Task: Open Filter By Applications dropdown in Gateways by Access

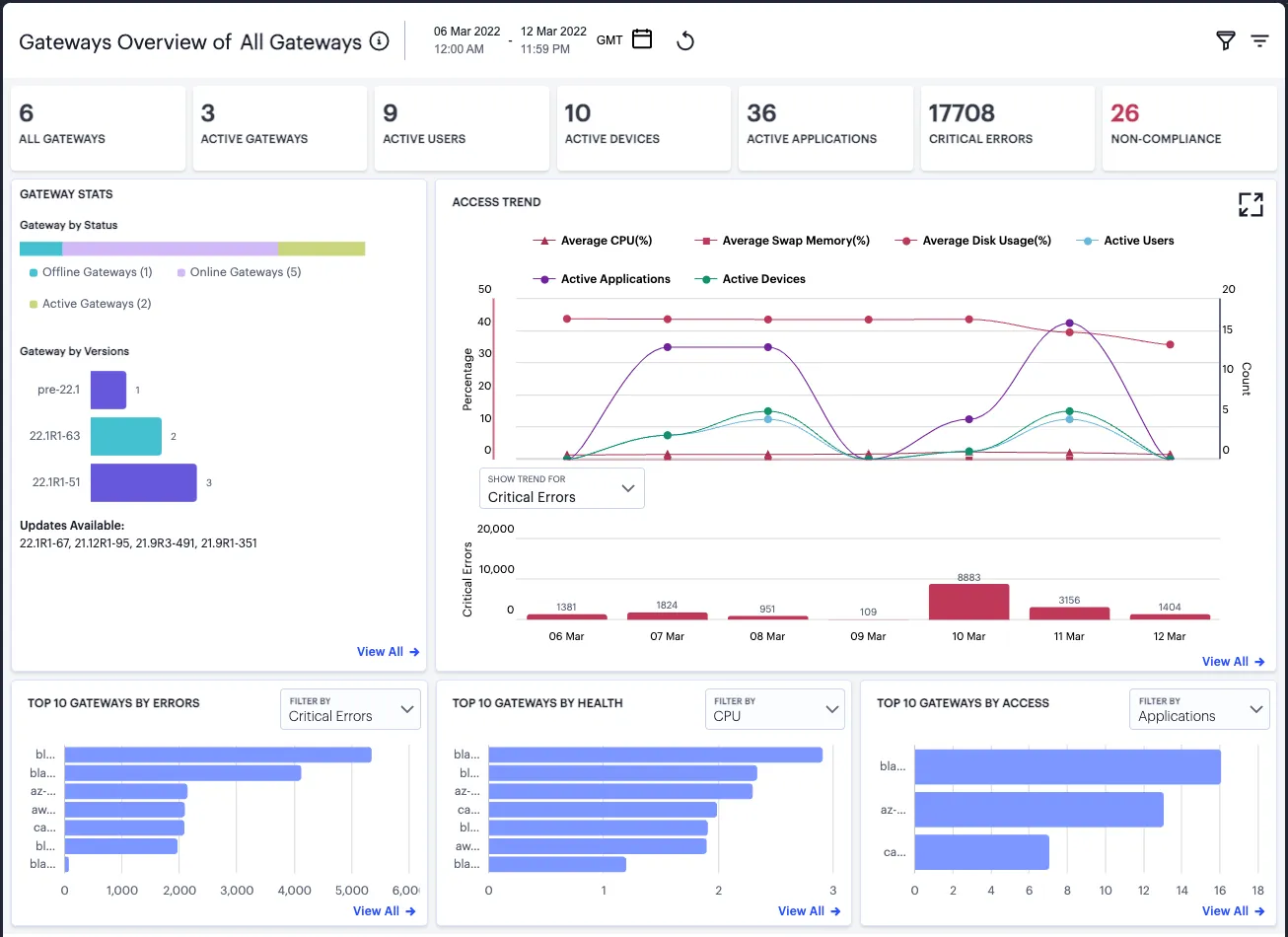Action: tap(1199, 709)
